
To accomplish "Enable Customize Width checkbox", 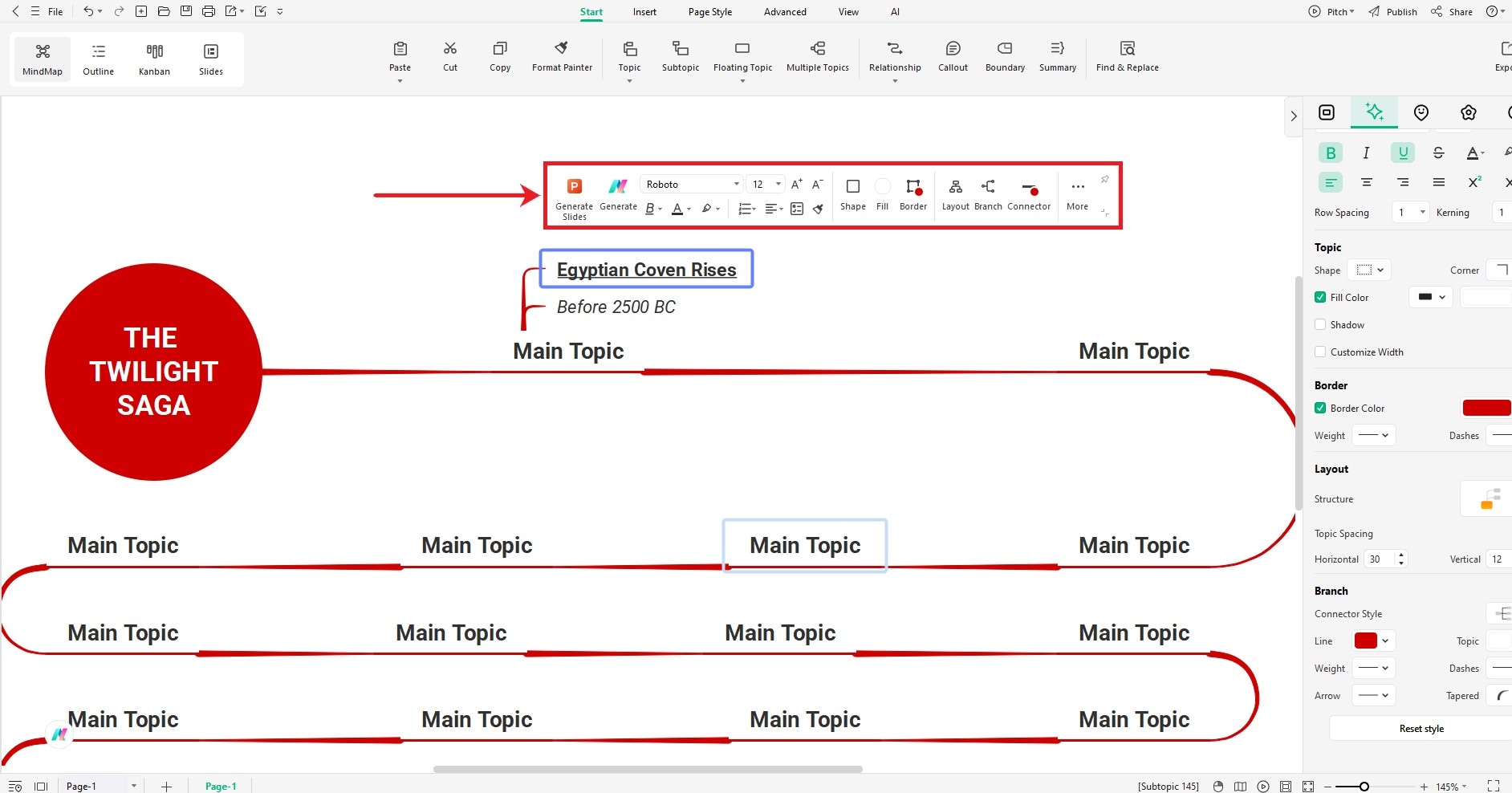I will coord(1320,352).
